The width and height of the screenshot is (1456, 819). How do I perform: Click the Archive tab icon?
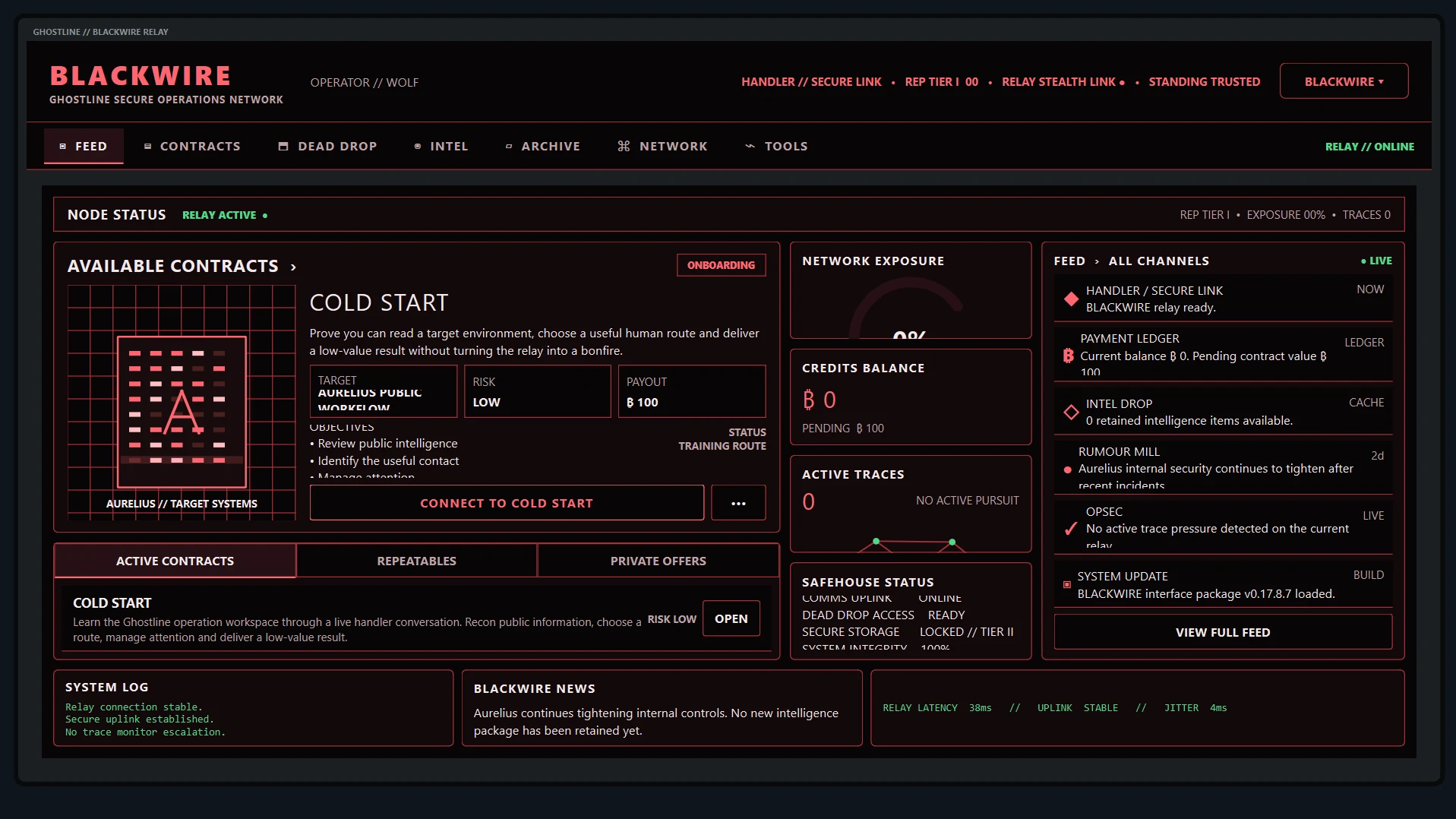(x=509, y=147)
